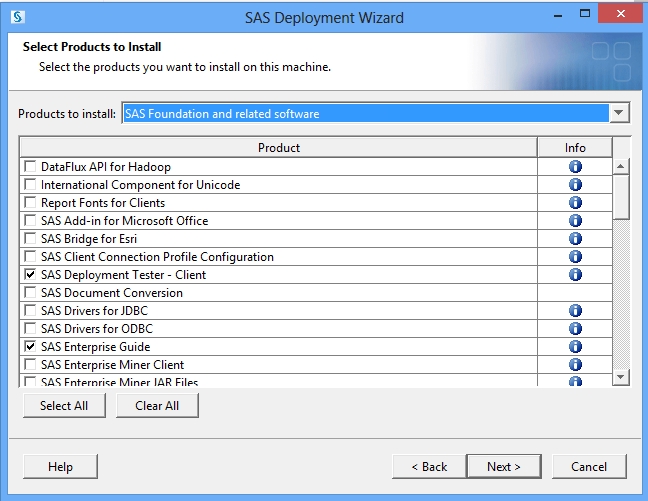The width and height of the screenshot is (648, 501).
Task: Click the Product column header
Action: (279, 148)
